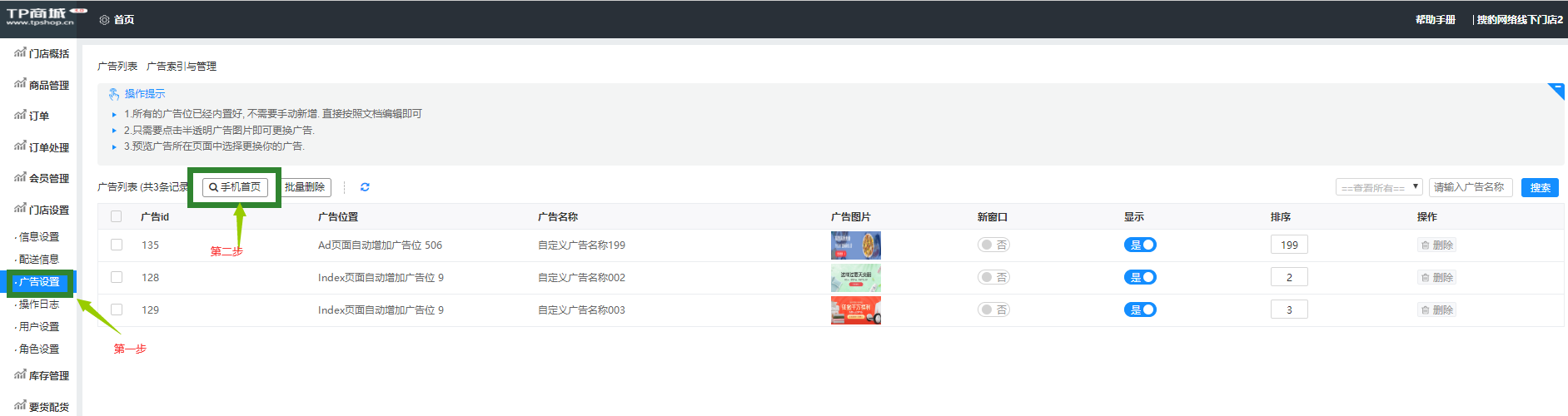Image resolution: width=1568 pixels, height=416 pixels.
Task: Click the blue 搜索 button
Action: pos(1539,188)
